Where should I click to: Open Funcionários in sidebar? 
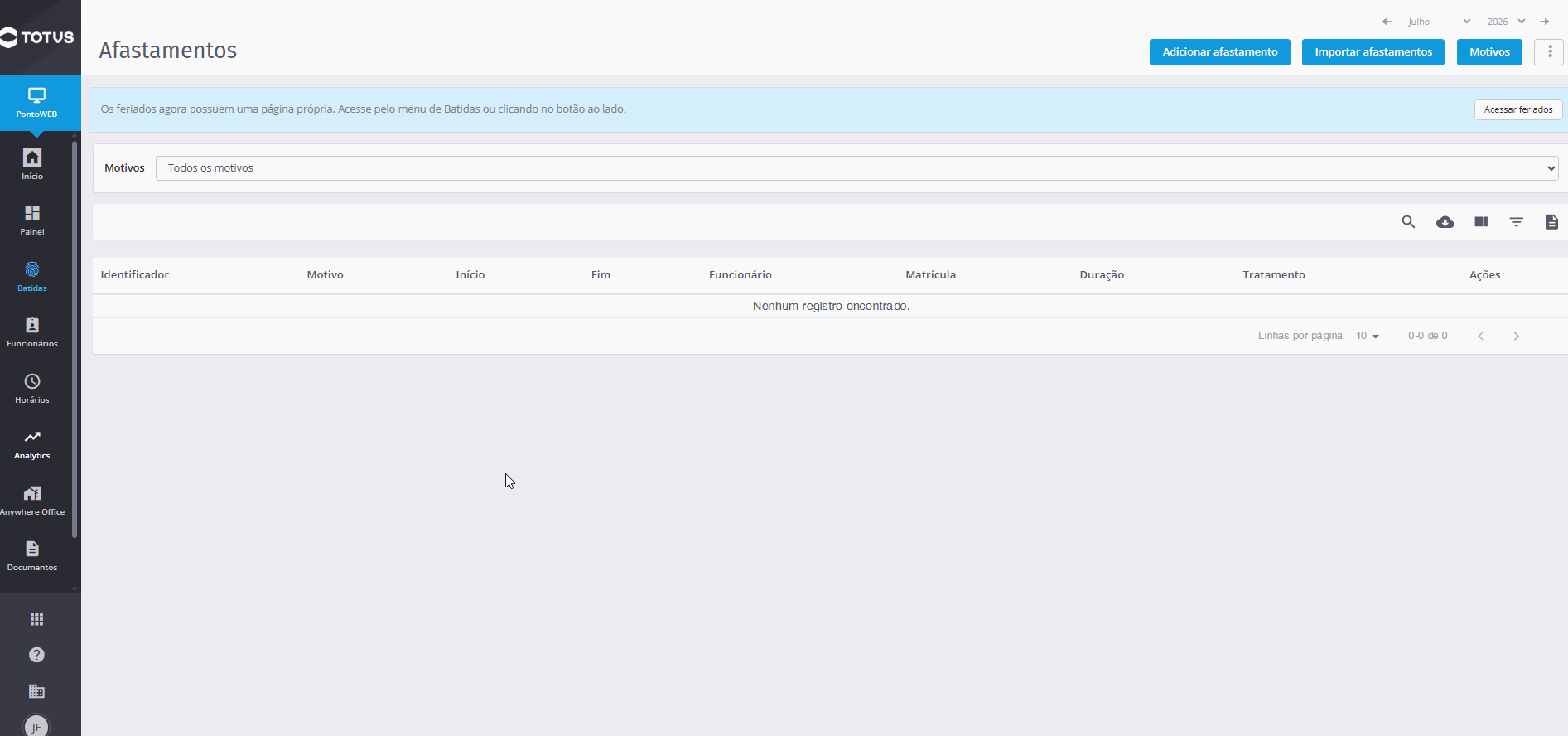(32, 332)
